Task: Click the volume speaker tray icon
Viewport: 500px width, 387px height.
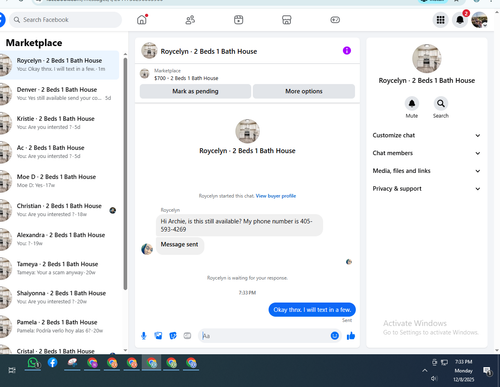Action: (x=434, y=378)
